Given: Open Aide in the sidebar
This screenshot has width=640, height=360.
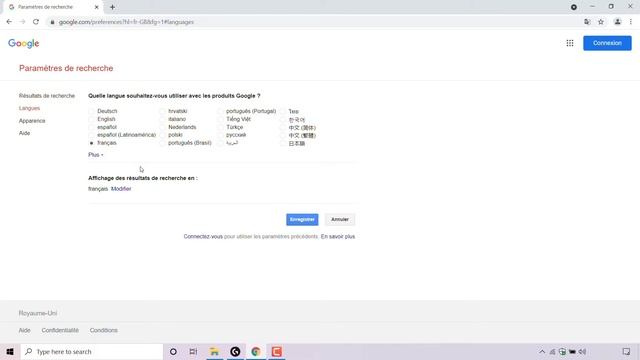Looking at the screenshot, I should coord(24,133).
